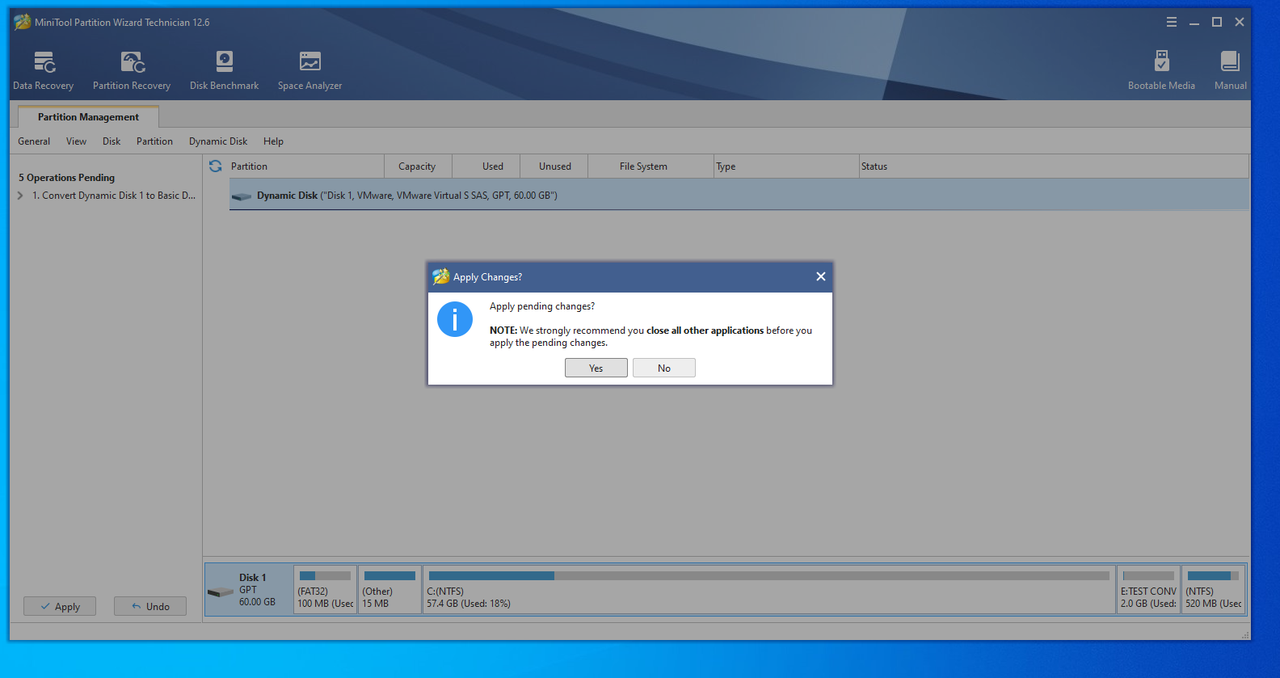The image size is (1280, 678).
Task: Open Partition Recovery tool
Action: pos(132,71)
